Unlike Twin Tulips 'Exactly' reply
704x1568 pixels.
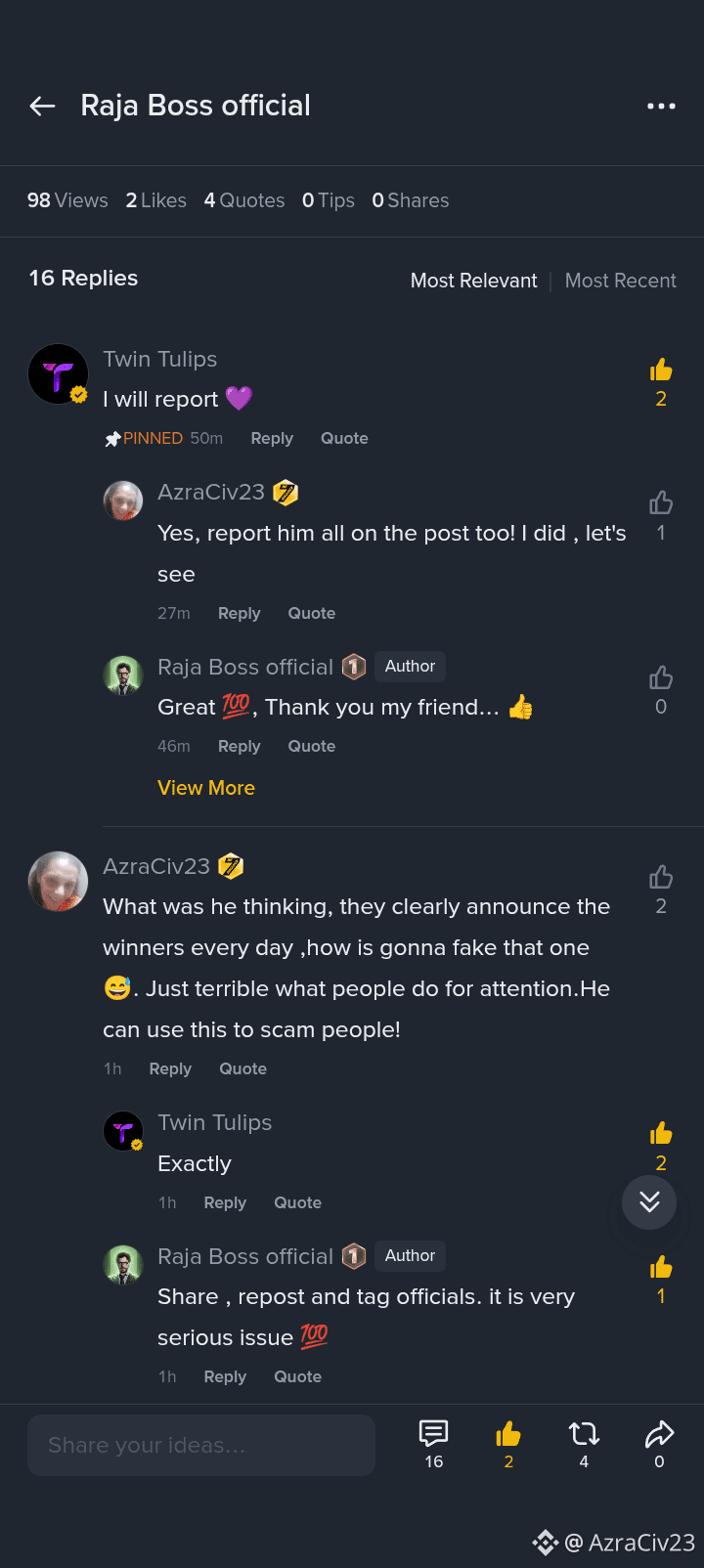[x=661, y=1133]
